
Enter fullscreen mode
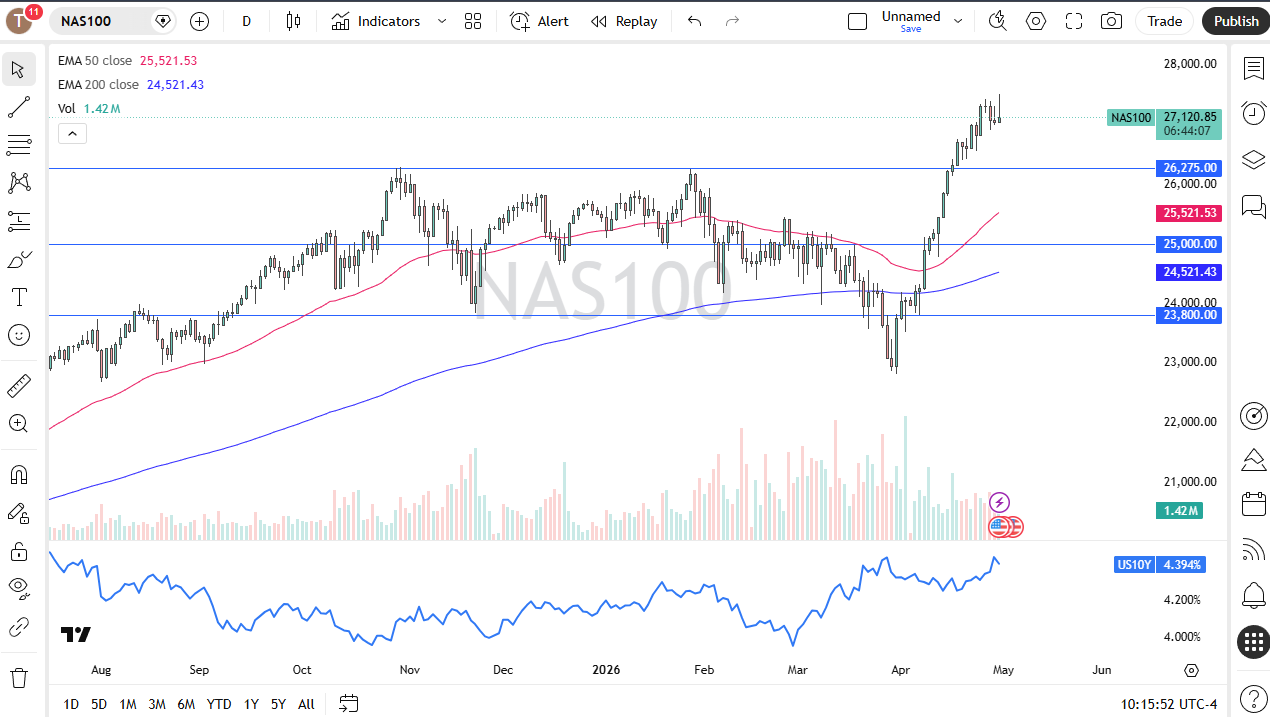tap(1074, 21)
